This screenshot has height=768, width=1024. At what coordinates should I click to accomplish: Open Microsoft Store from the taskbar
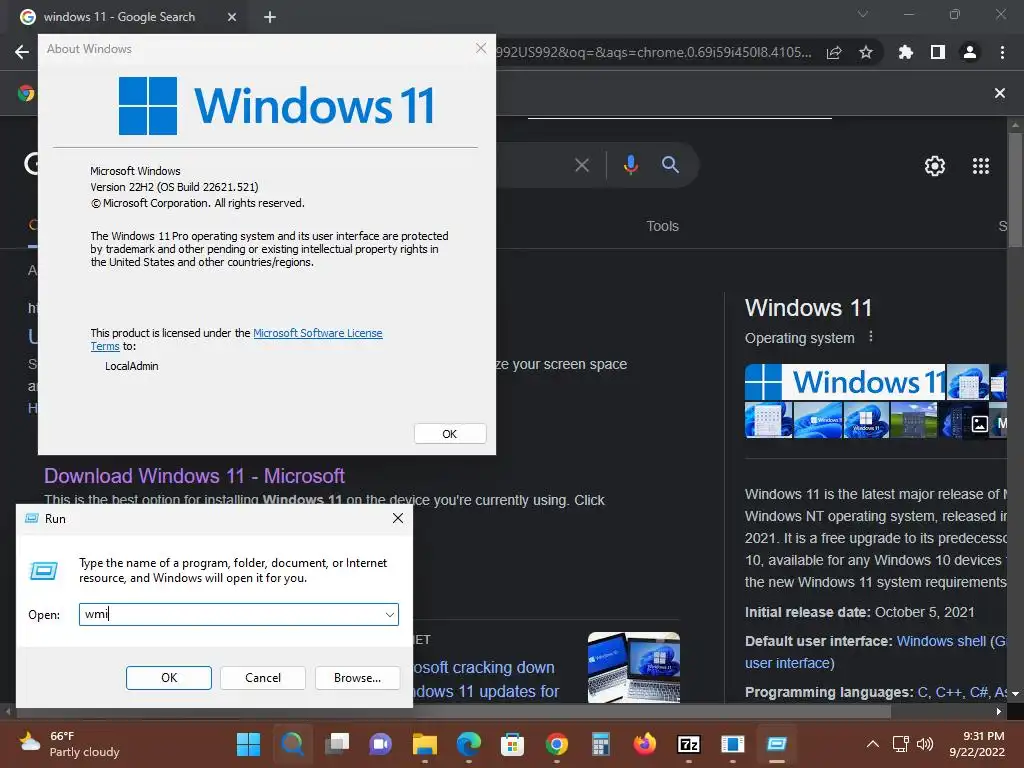[513, 744]
